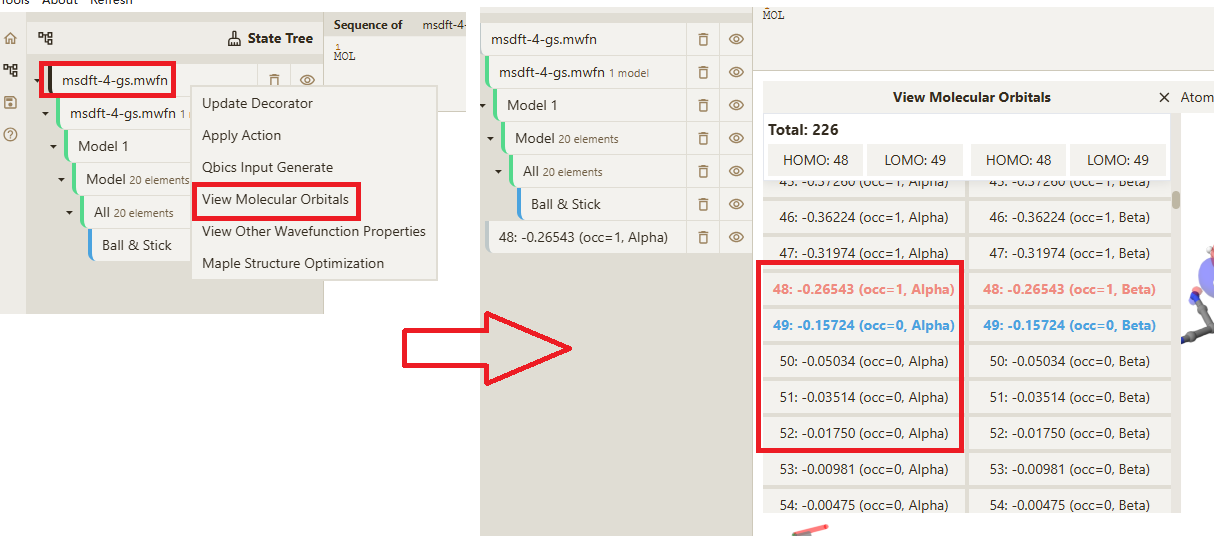Click trash icon on the msdft-4-gs.mwfn 1 model row

tap(703, 73)
